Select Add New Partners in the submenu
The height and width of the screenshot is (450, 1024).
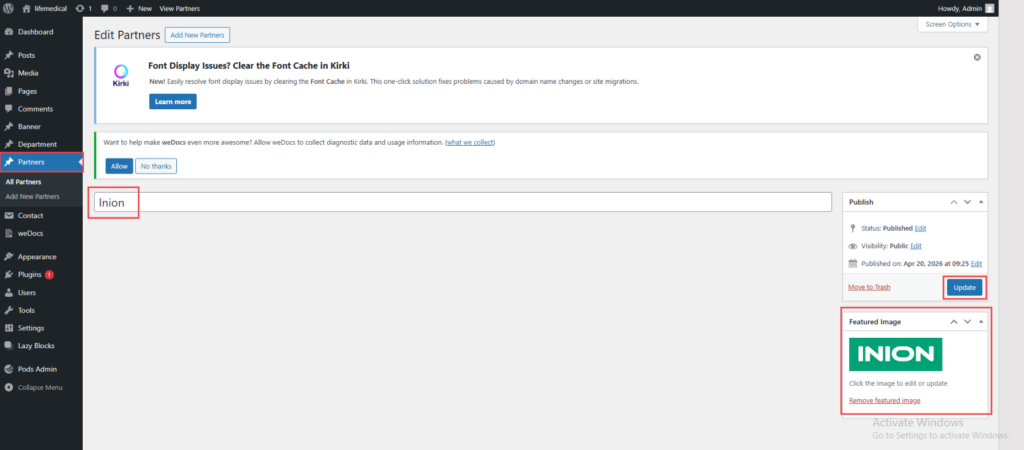point(32,197)
